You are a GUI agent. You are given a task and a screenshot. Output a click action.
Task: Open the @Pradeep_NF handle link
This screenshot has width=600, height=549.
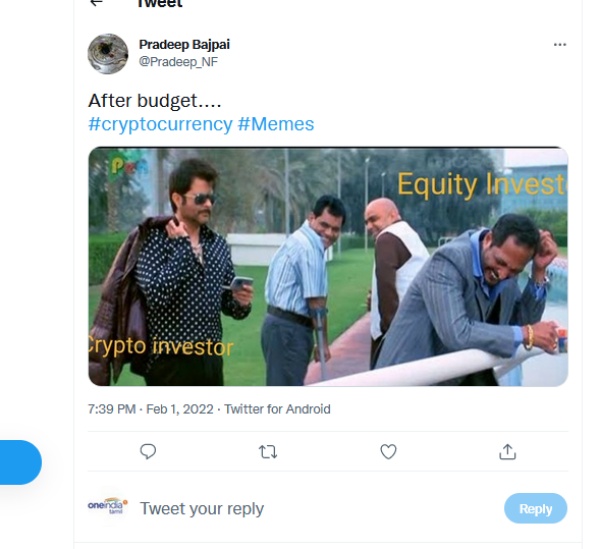178,62
